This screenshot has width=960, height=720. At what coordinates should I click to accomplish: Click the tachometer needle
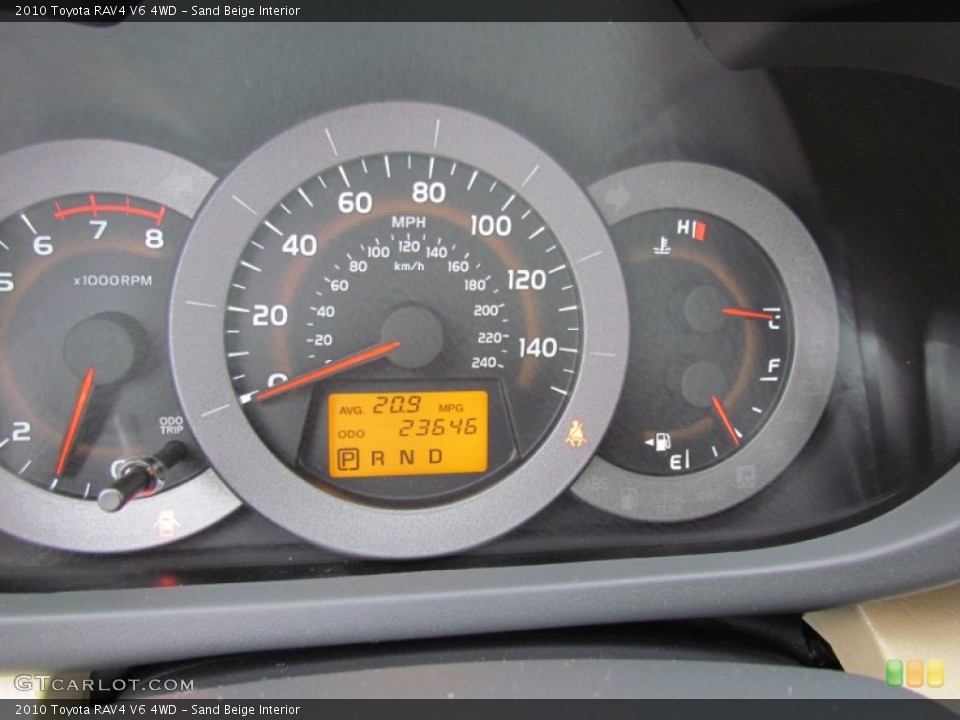click(x=75, y=422)
